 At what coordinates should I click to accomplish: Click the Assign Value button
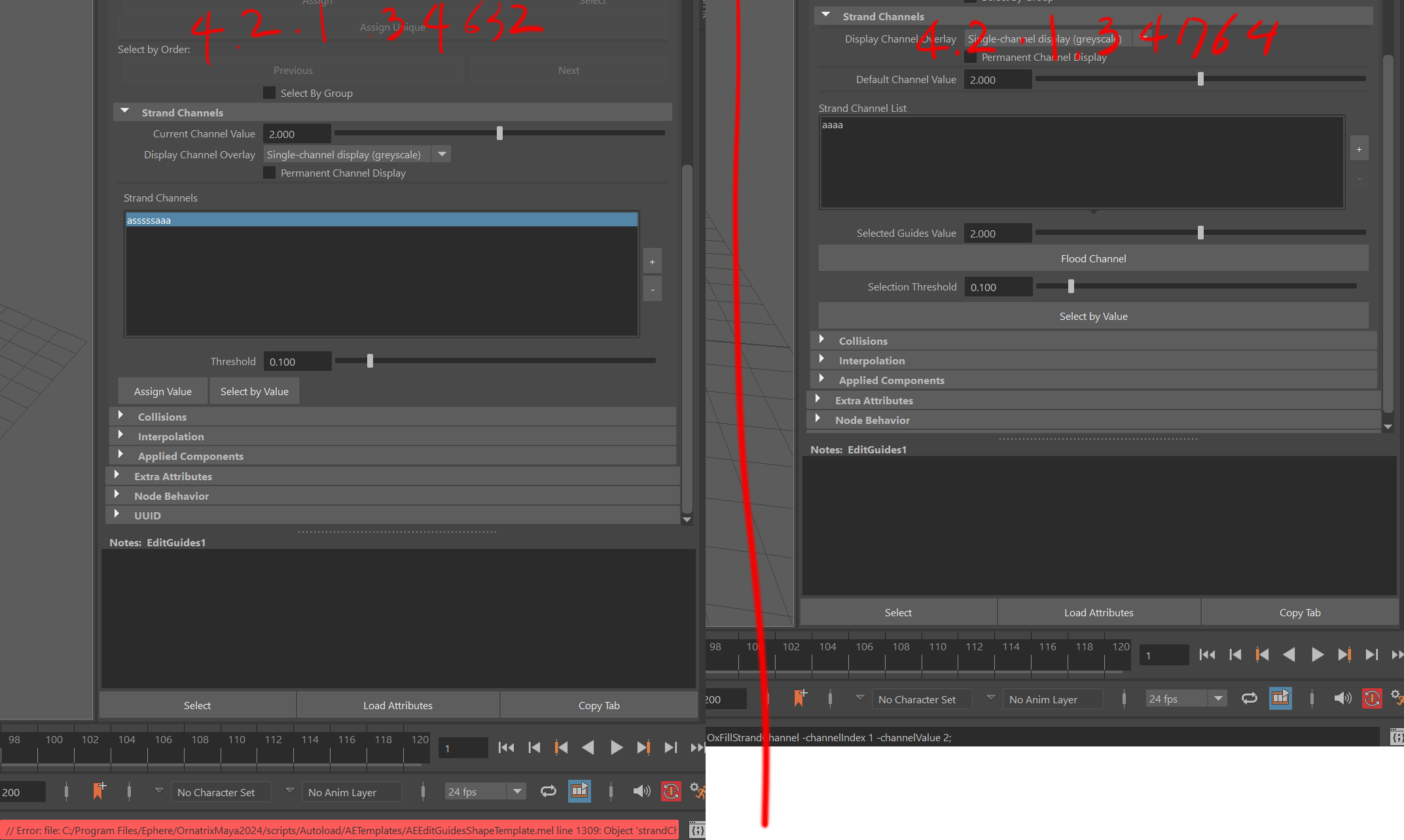[x=162, y=391]
